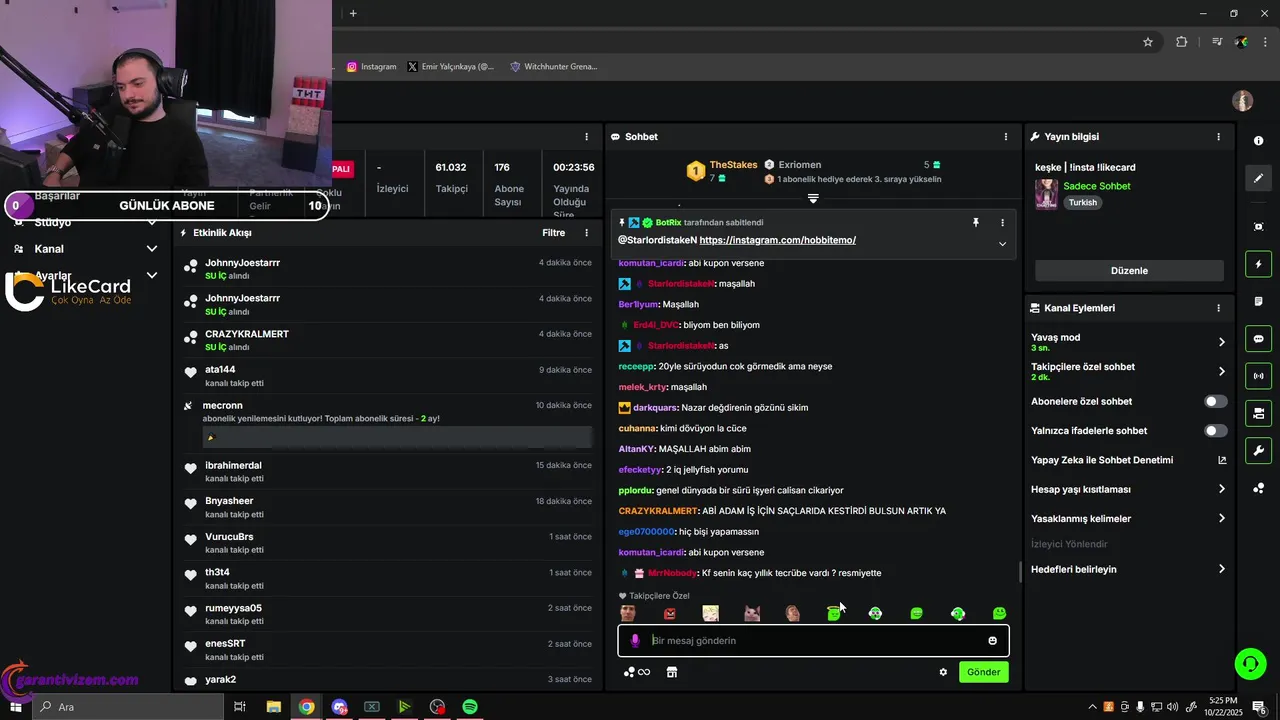Open Takipçilere özel sohbet settings

(x=1128, y=371)
